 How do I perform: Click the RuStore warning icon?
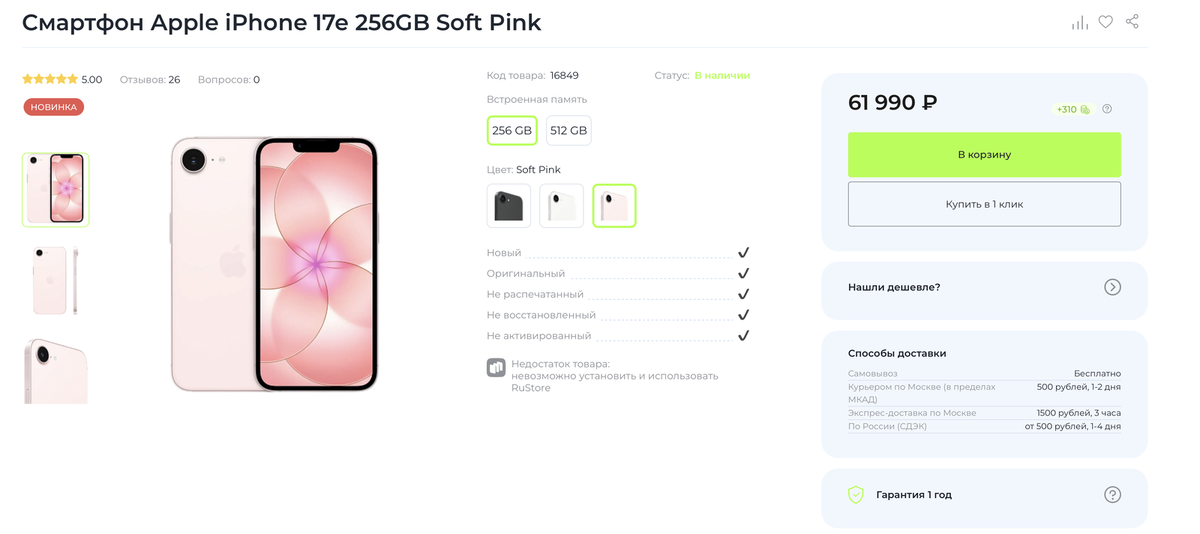tap(496, 368)
